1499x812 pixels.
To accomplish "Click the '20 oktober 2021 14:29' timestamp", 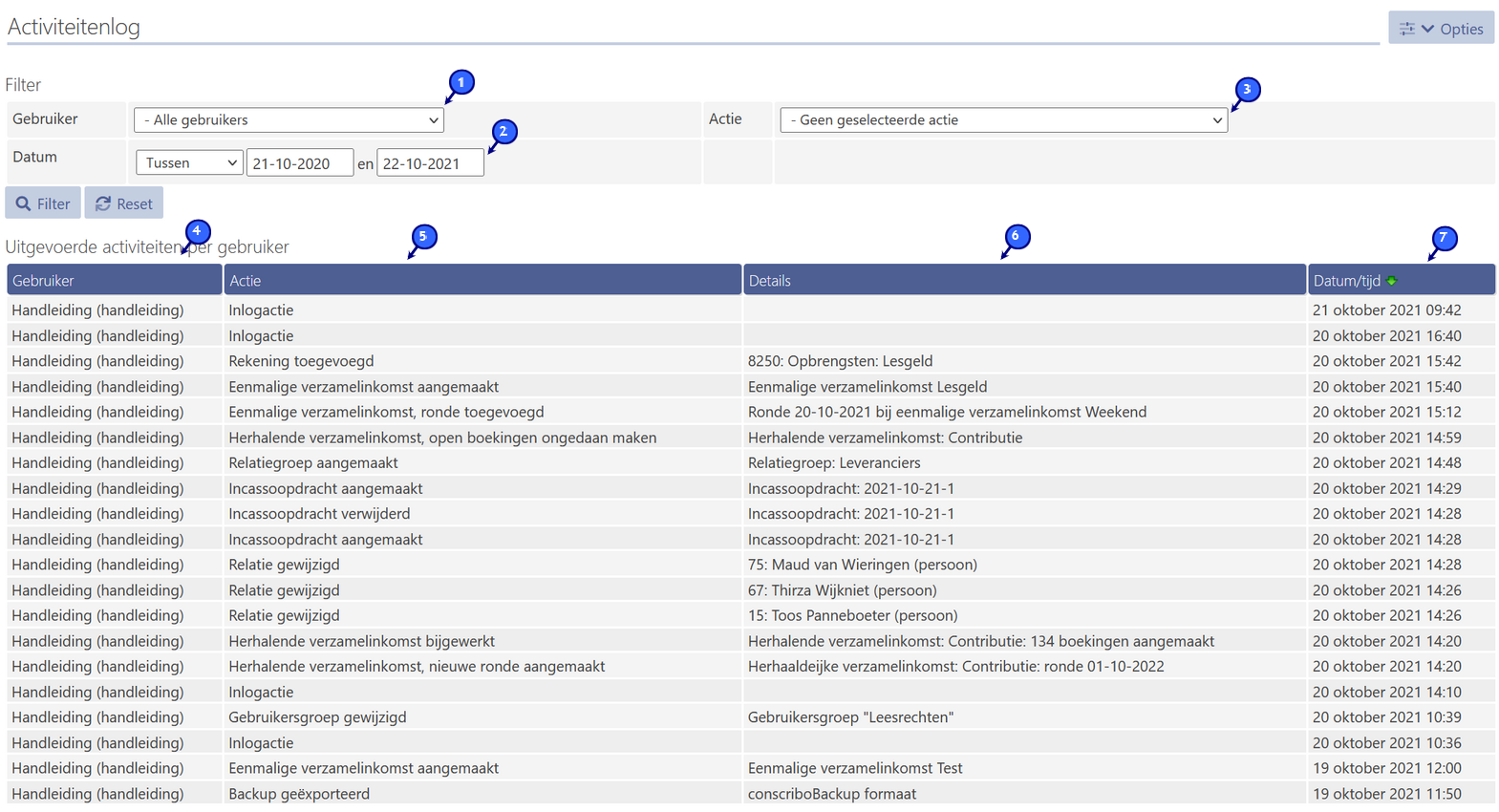I will (1387, 488).
